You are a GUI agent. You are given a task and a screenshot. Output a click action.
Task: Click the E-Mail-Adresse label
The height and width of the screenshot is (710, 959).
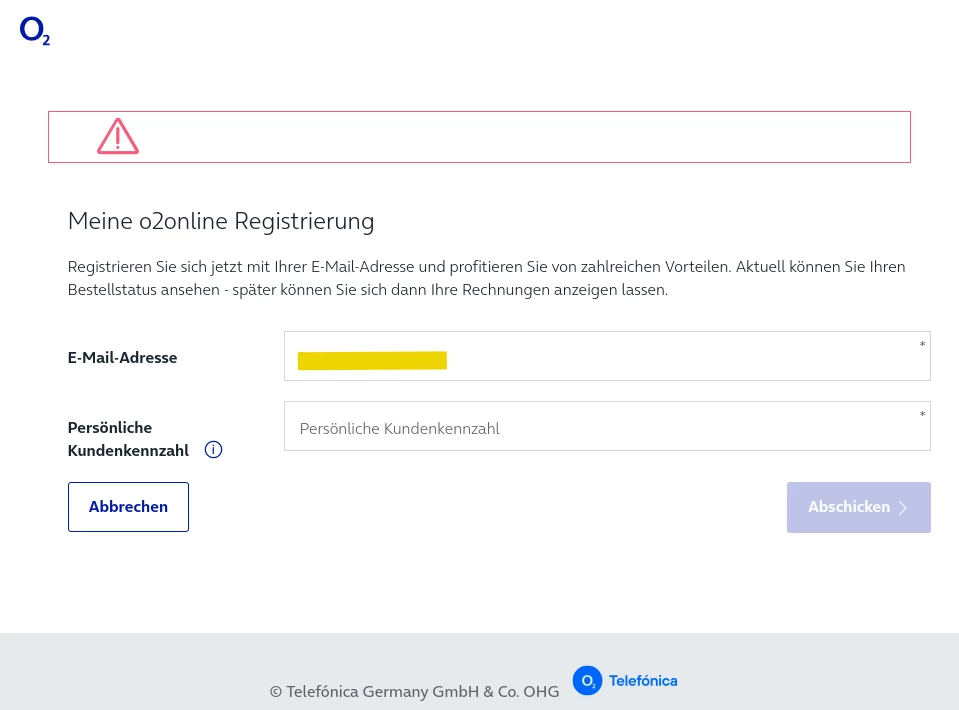[x=122, y=357]
